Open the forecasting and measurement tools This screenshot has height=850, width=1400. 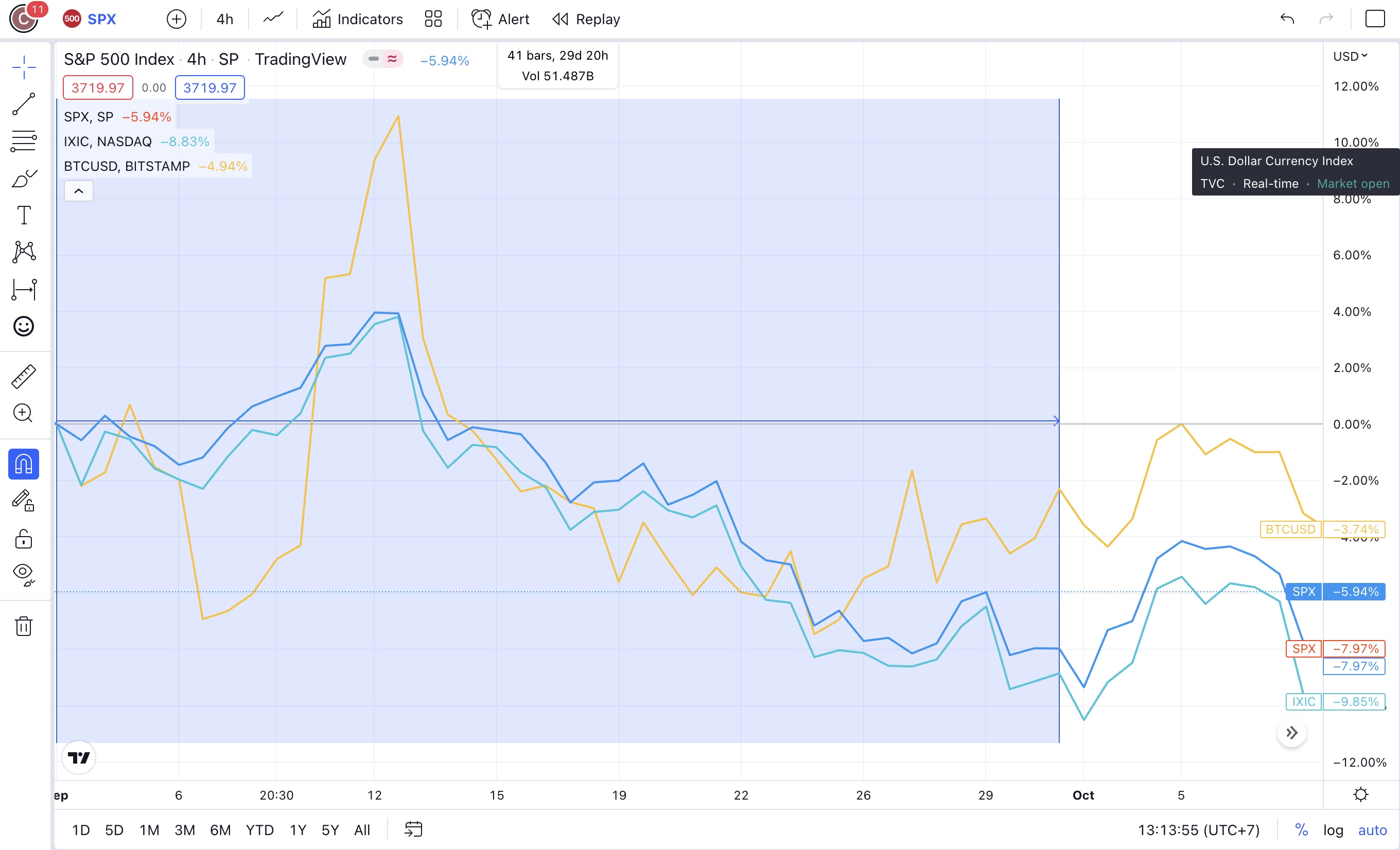click(24, 290)
